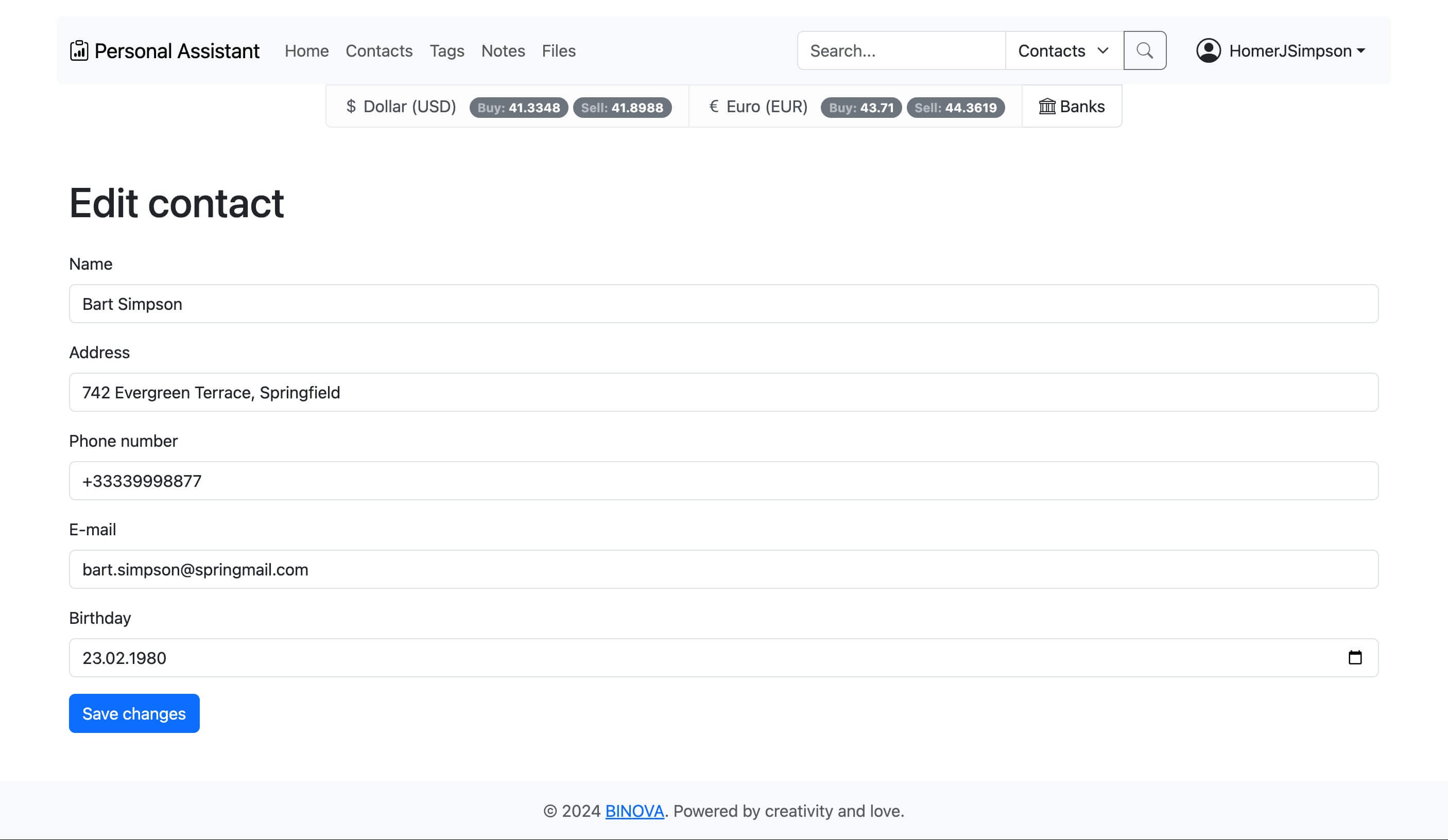The image size is (1448, 840).
Task: Click the Phone number label
Action: click(x=124, y=441)
